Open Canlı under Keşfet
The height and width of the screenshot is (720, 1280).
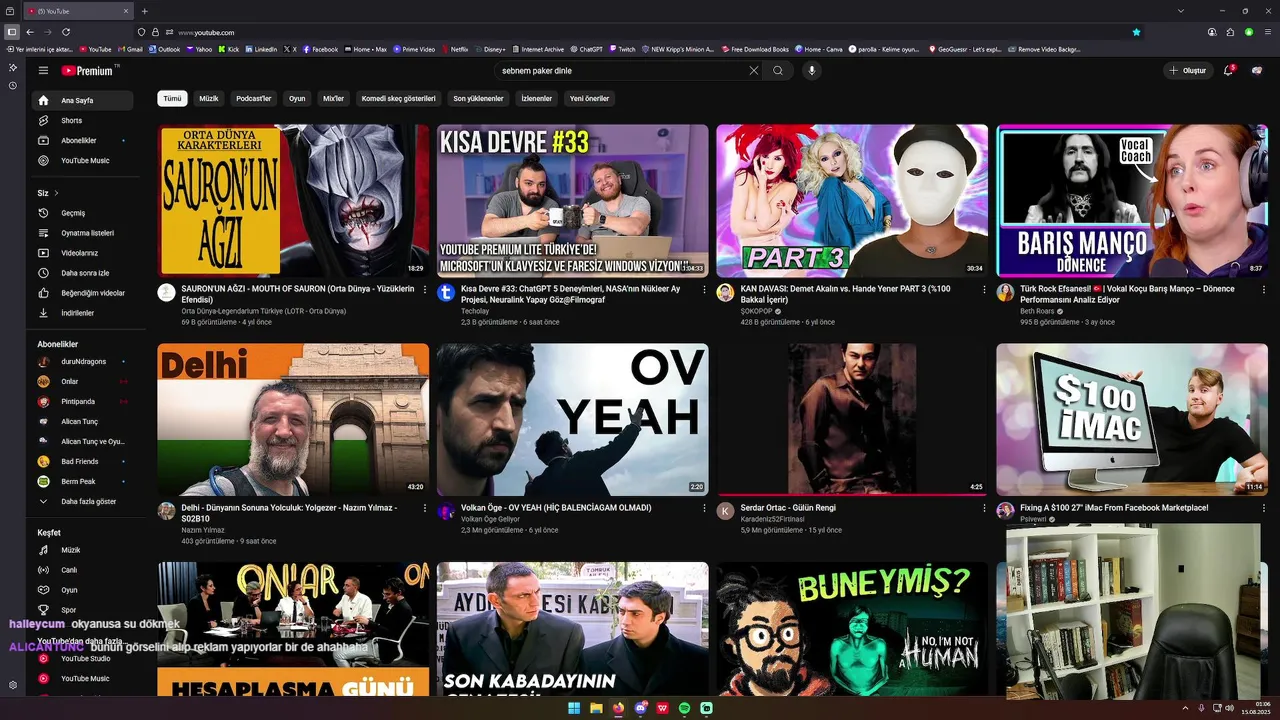[82, 570]
